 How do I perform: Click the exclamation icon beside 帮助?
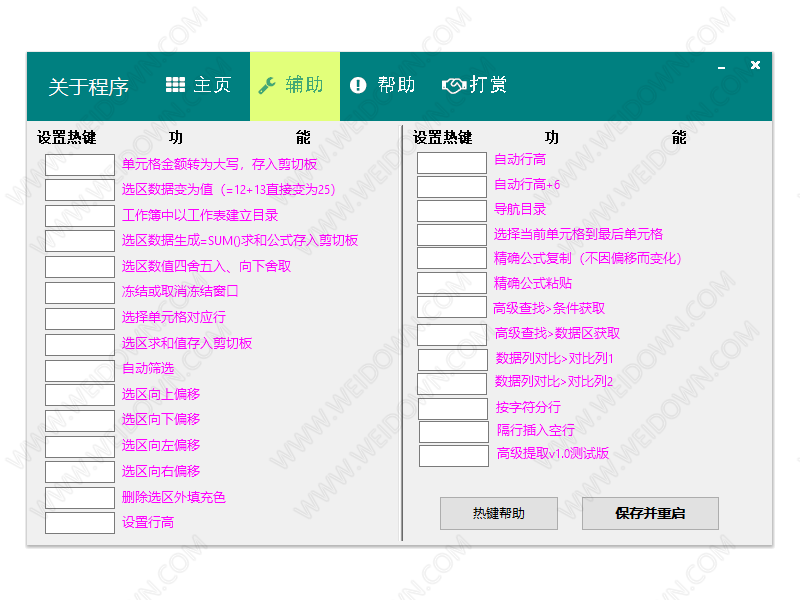pos(358,86)
